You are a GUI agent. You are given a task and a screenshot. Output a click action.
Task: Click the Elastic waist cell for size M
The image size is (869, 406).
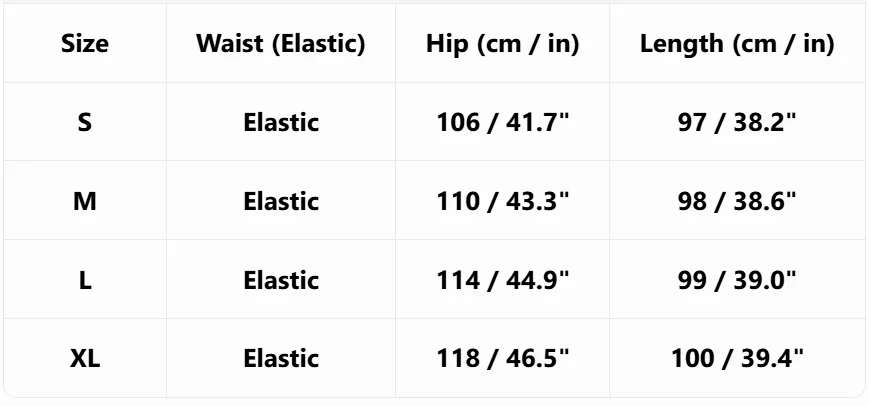(x=281, y=201)
